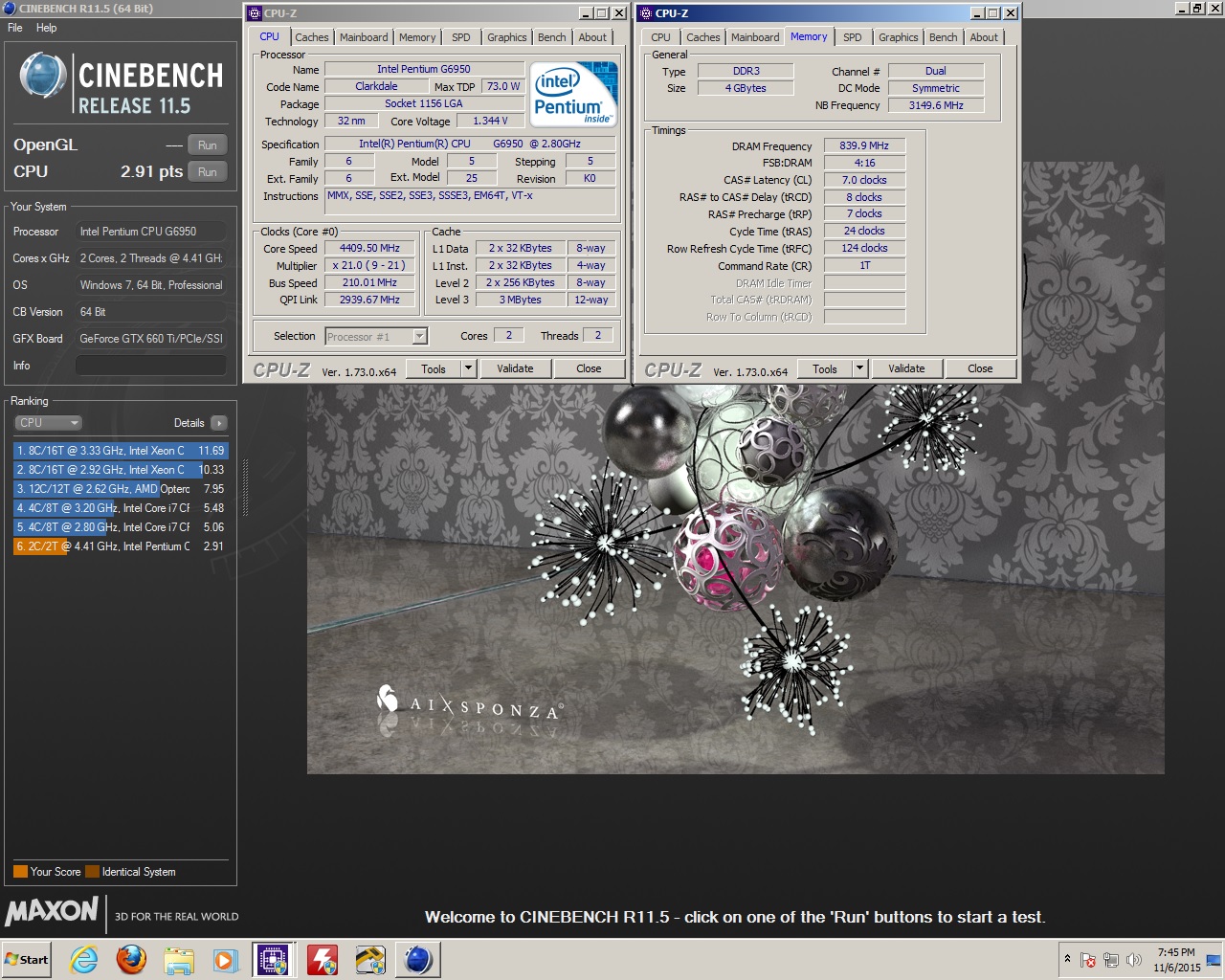Open Mainboard tab in right CPU-Z

755,37
